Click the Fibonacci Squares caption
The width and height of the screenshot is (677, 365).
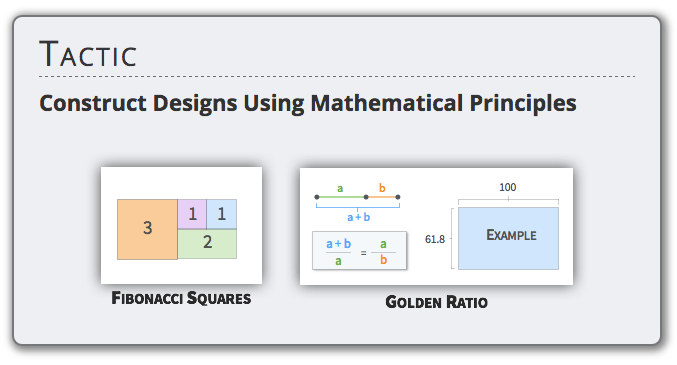tap(181, 298)
